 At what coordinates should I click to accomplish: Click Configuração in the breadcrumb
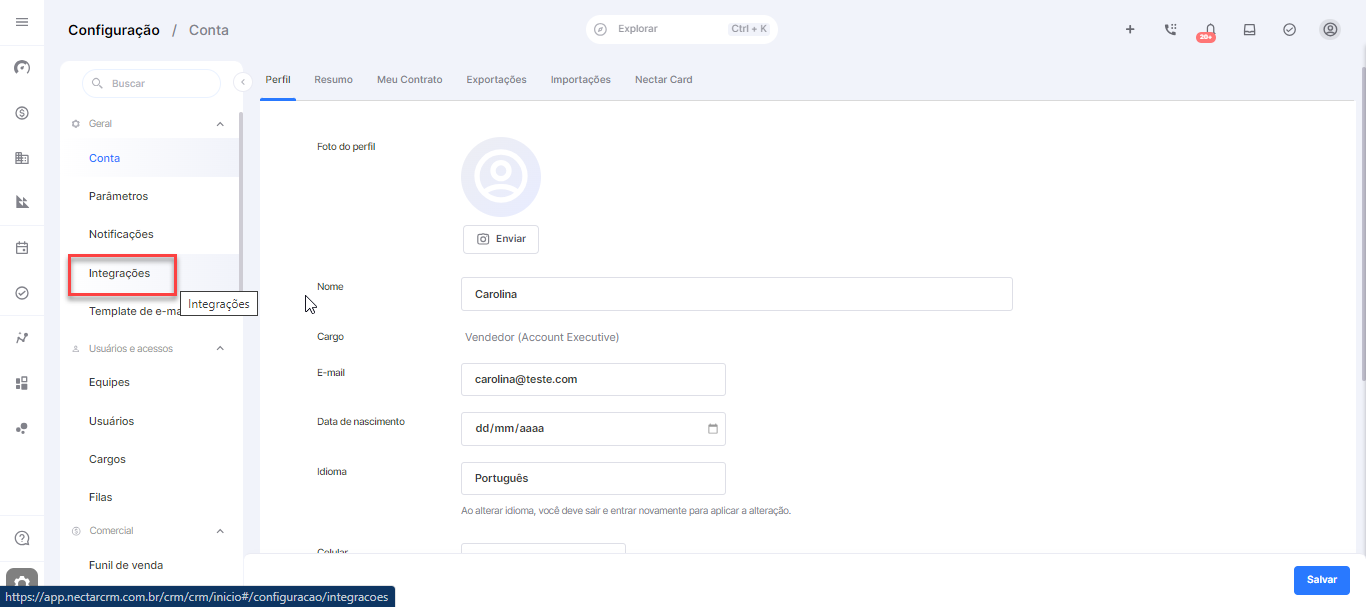click(x=114, y=30)
